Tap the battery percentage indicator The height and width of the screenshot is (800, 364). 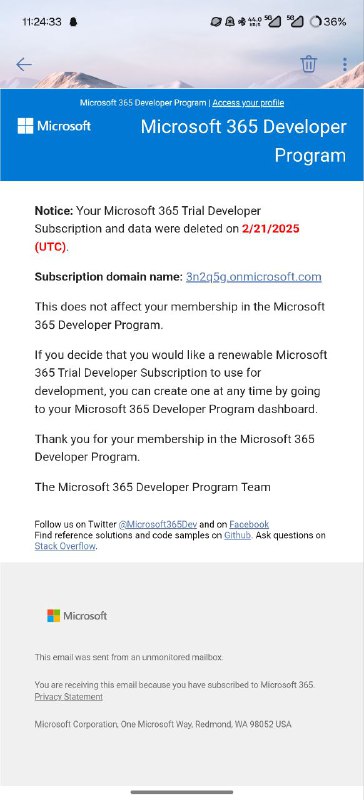pyautogui.click(x=328, y=22)
